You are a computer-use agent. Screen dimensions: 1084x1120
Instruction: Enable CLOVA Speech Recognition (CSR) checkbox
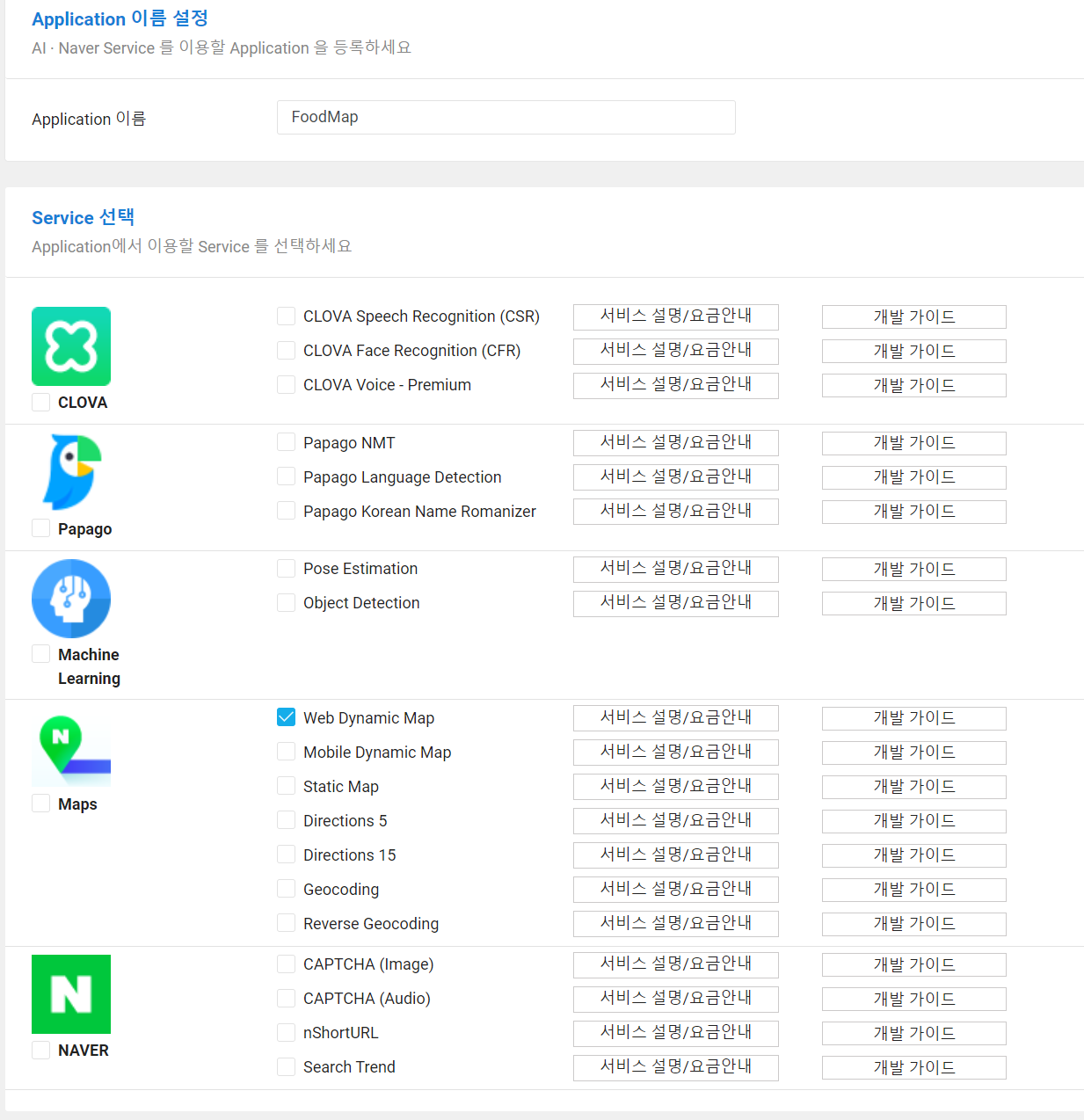click(x=286, y=316)
